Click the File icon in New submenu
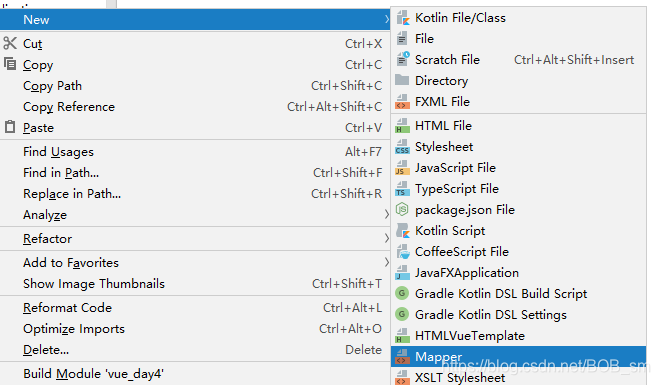The width and height of the screenshot is (660, 385). pyautogui.click(x=402, y=39)
